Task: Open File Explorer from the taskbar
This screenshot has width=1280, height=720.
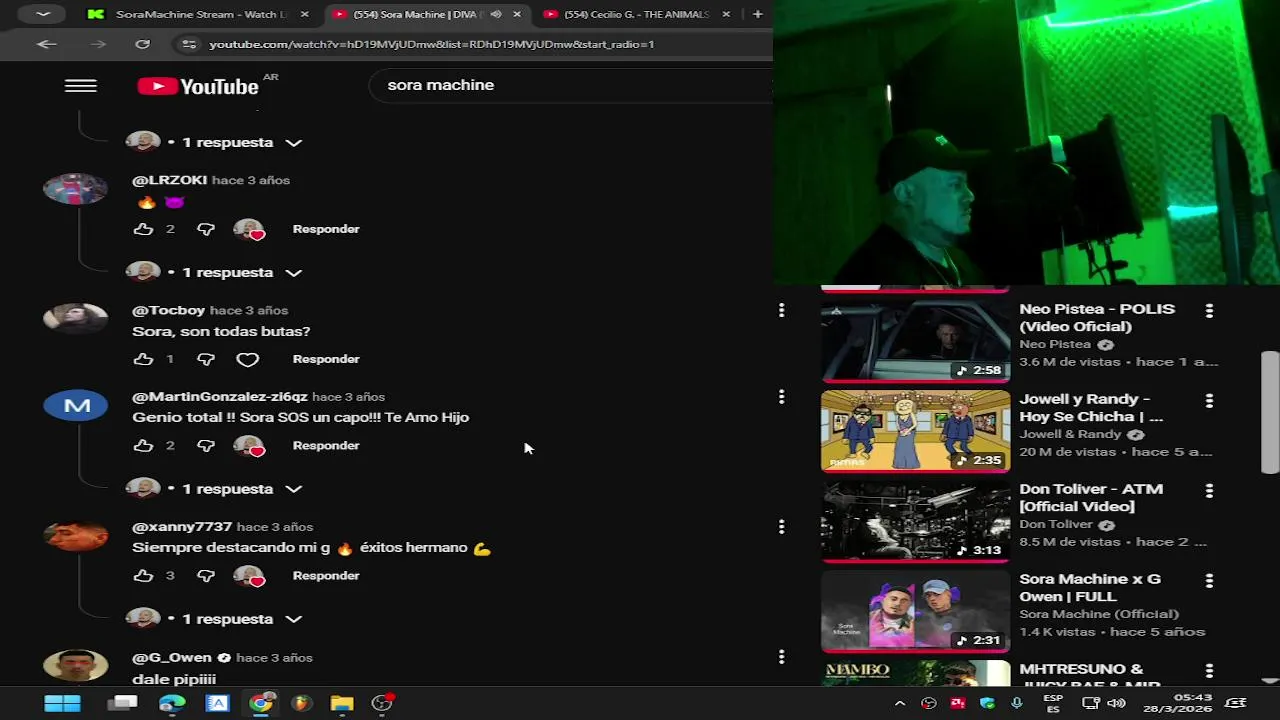Action: 342,703
